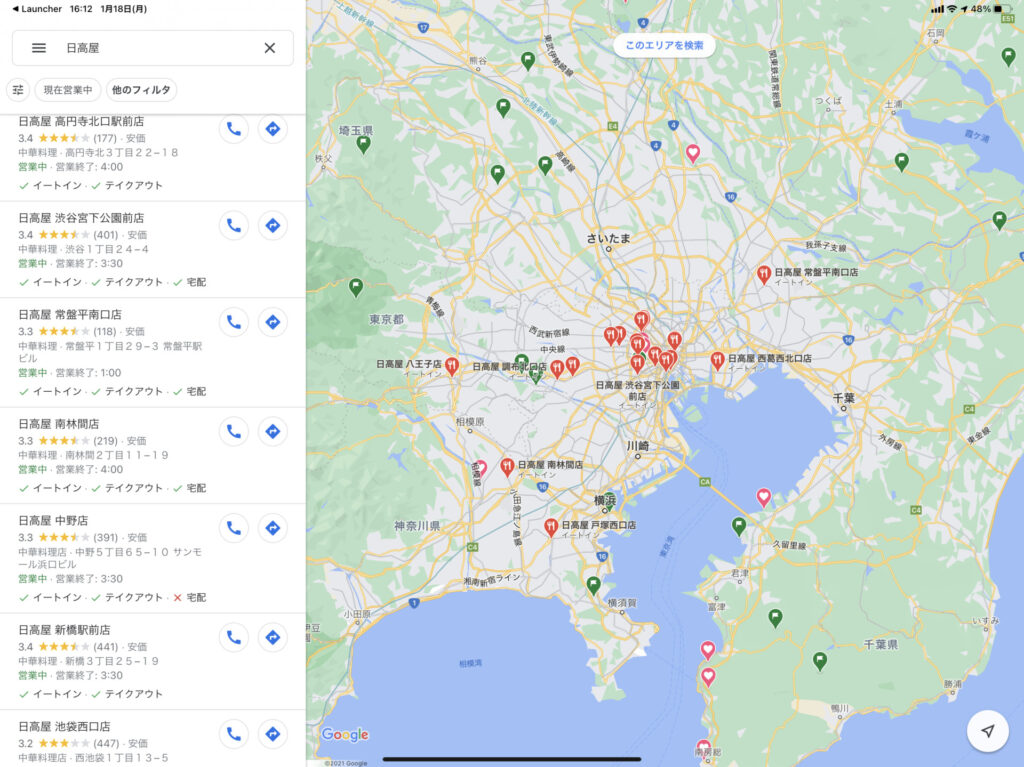Get directions to 日高屋 高円寺北口駅前店
The image size is (1024, 767).
(273, 129)
